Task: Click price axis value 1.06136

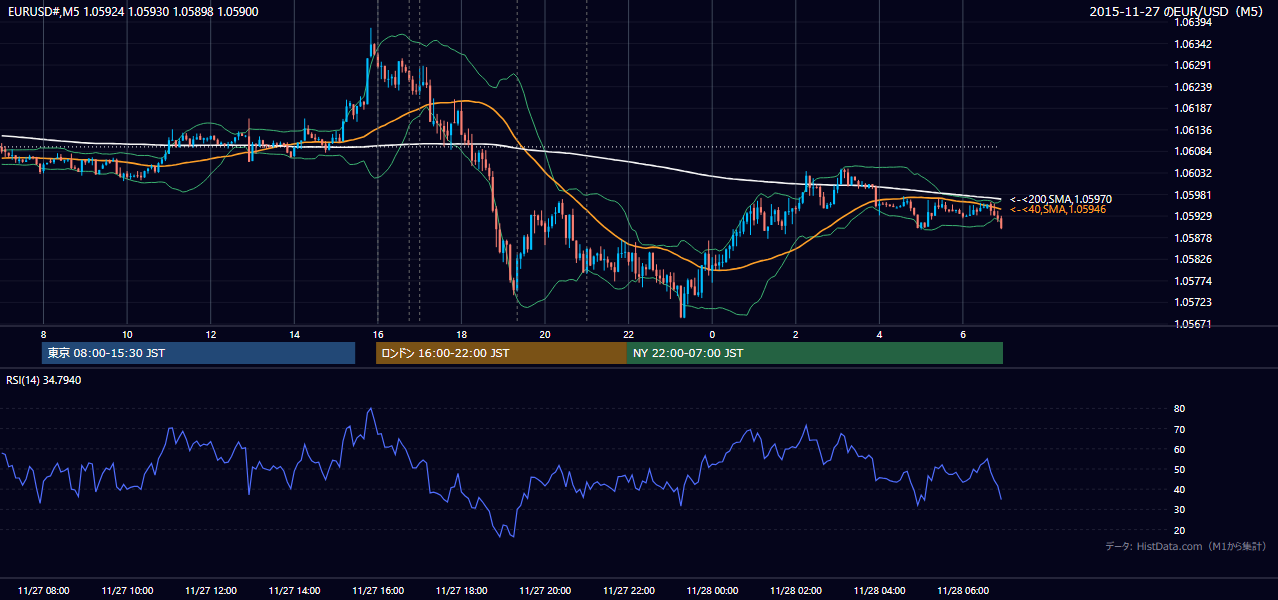Action: [1195, 130]
